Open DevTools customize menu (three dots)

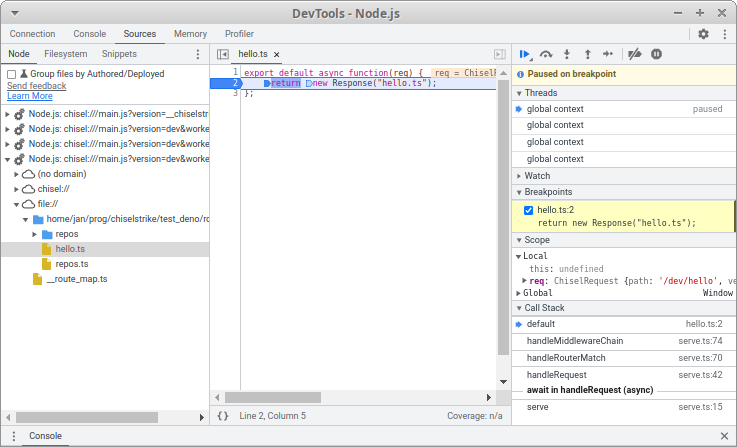click(x=725, y=34)
